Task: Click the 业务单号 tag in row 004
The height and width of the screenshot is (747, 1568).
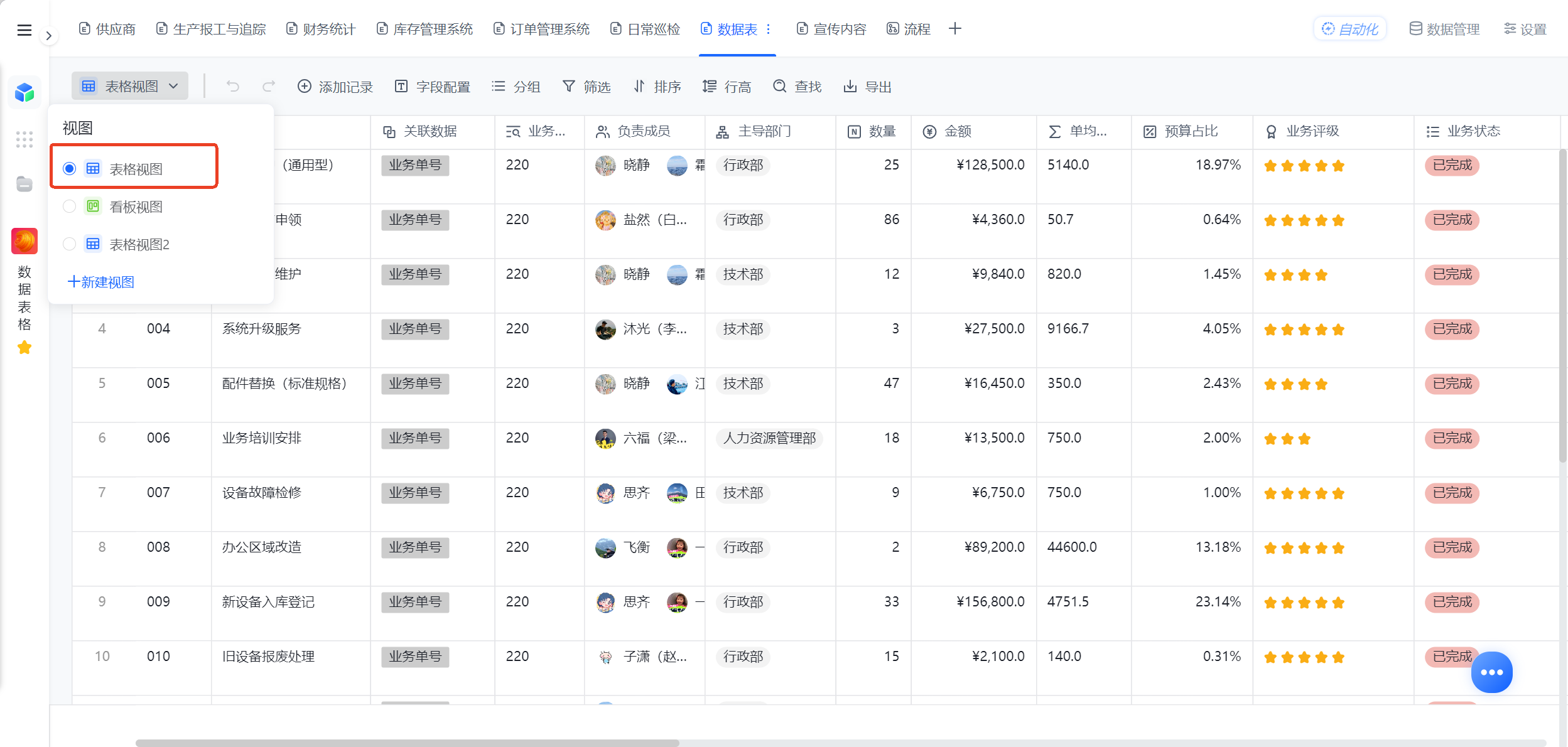Action: pos(415,329)
